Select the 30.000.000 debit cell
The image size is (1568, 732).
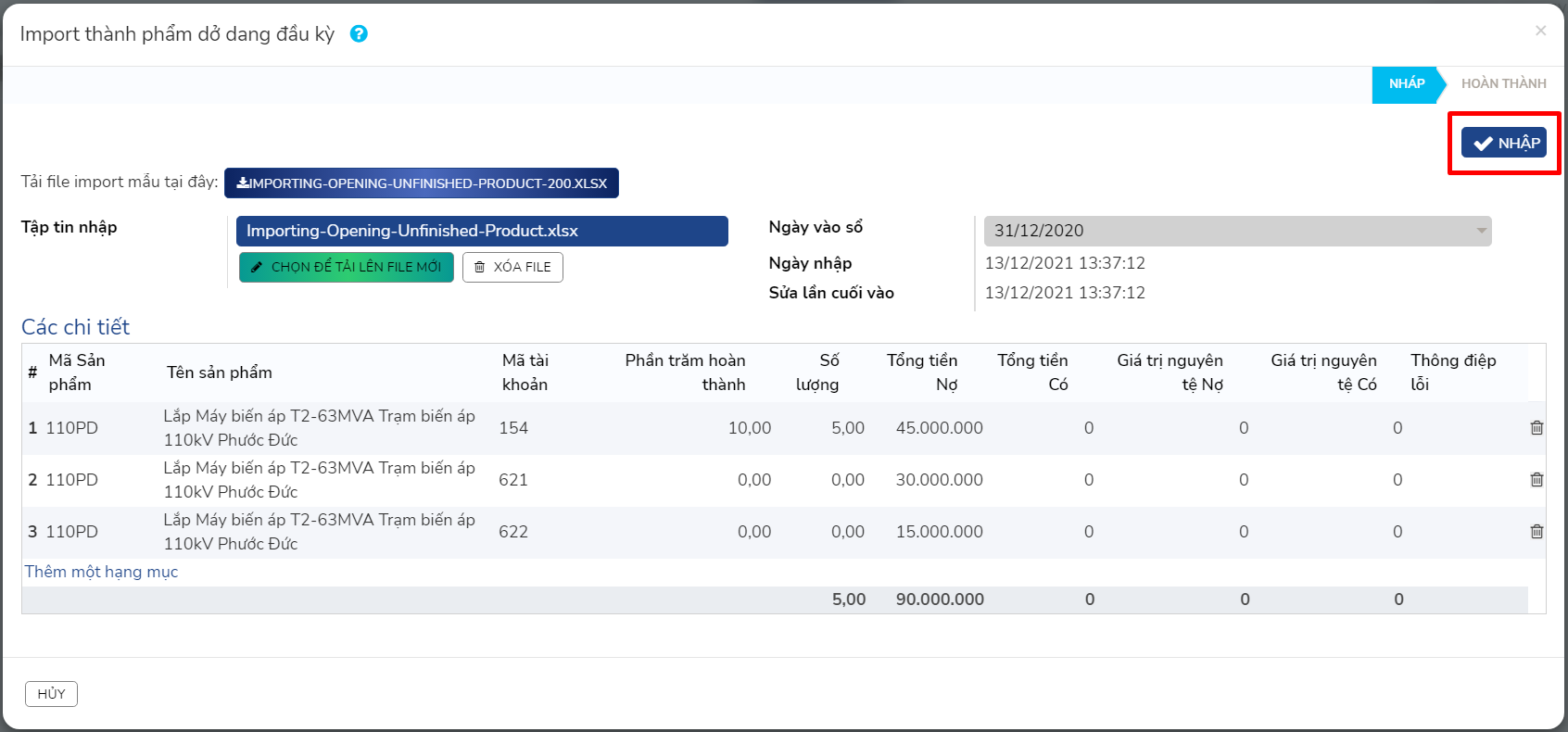pyautogui.click(x=939, y=480)
